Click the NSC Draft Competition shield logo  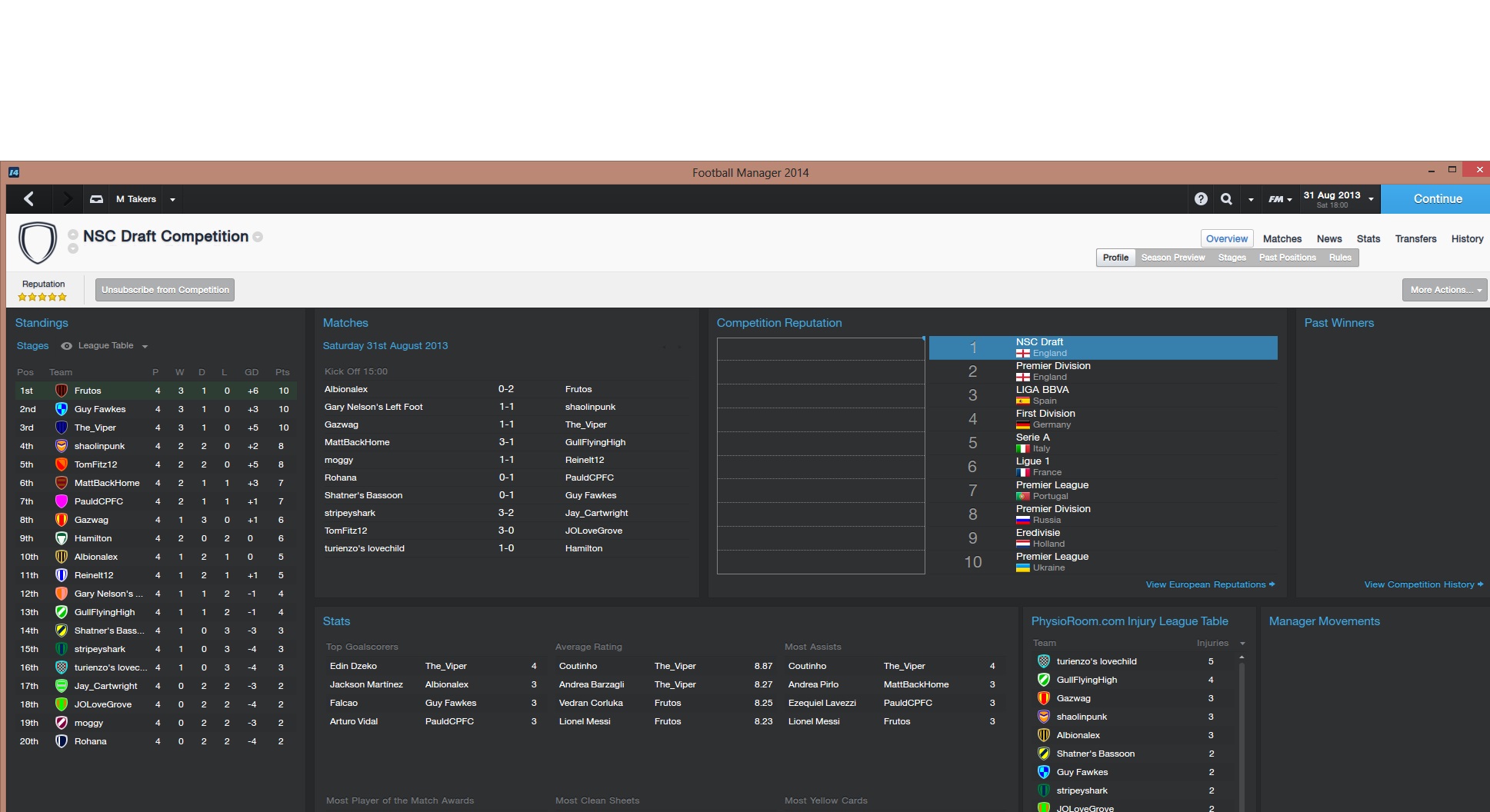(x=38, y=242)
